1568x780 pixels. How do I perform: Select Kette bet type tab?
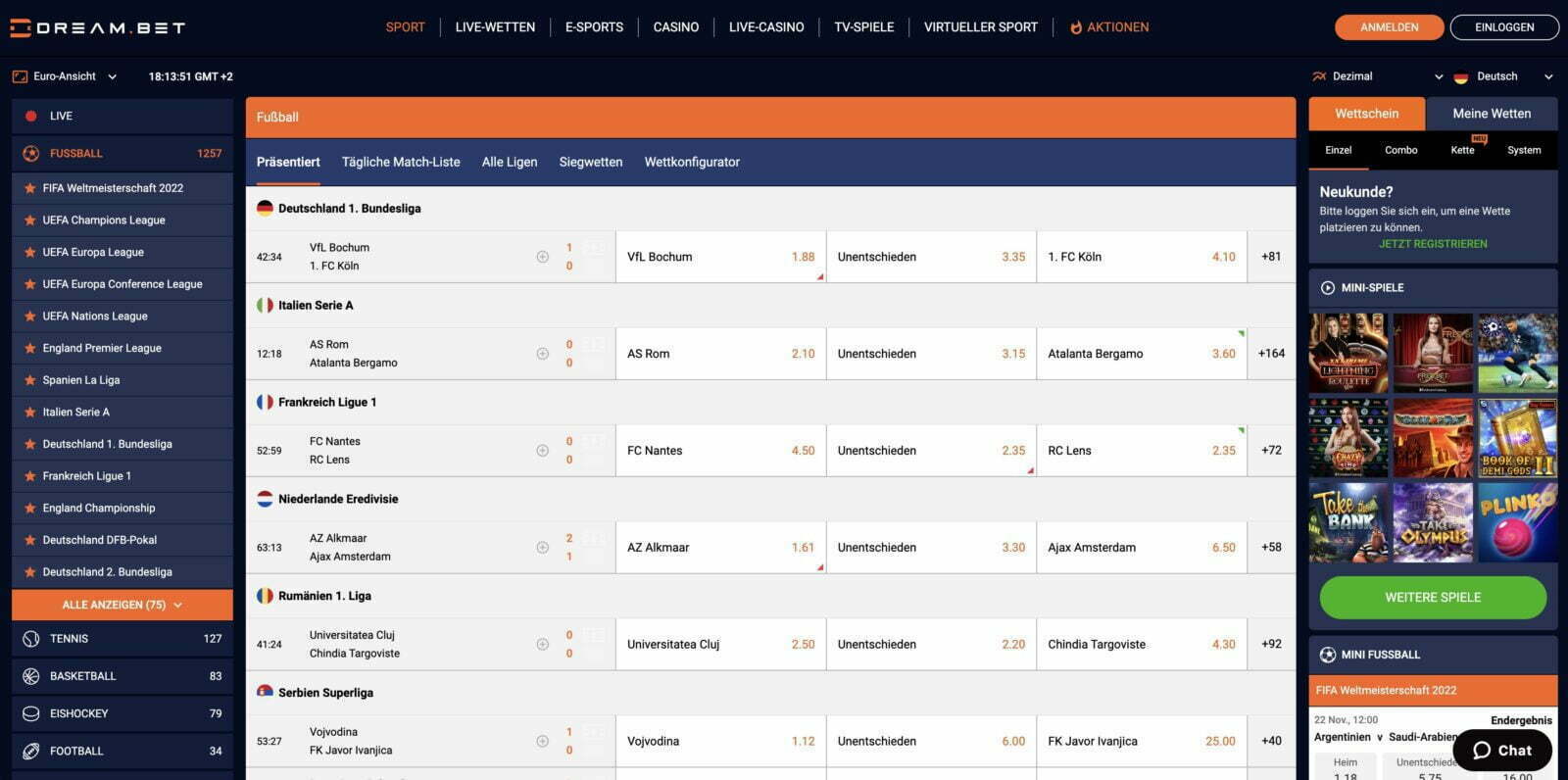coord(1462,150)
